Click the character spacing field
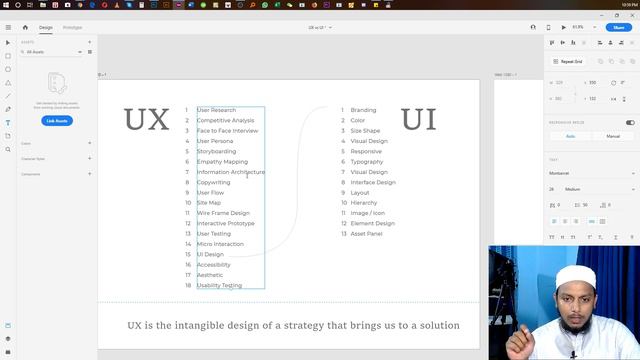The image size is (640, 360). [560, 205]
